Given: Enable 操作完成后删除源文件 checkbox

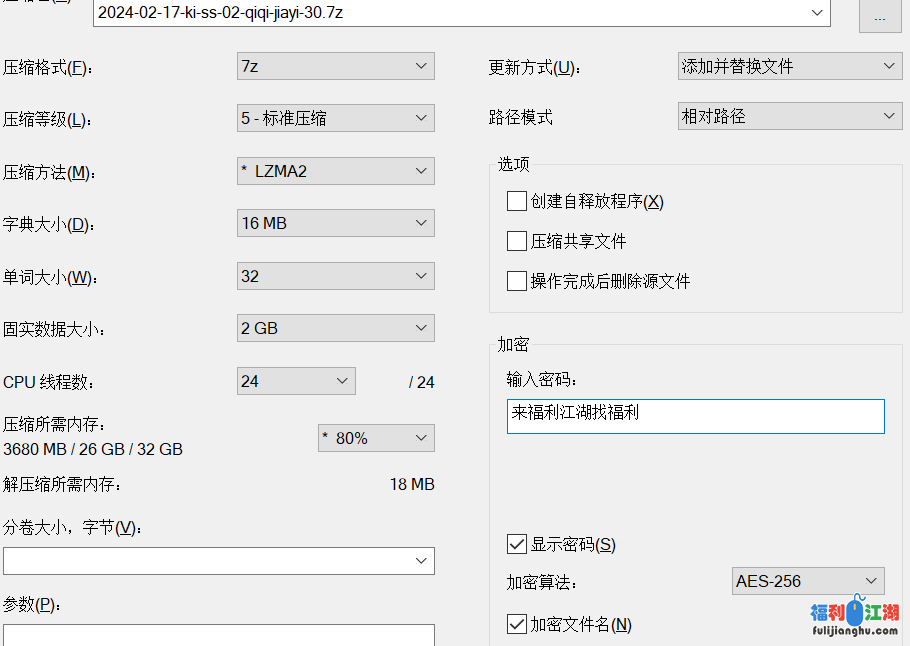Looking at the screenshot, I should tap(517, 281).
